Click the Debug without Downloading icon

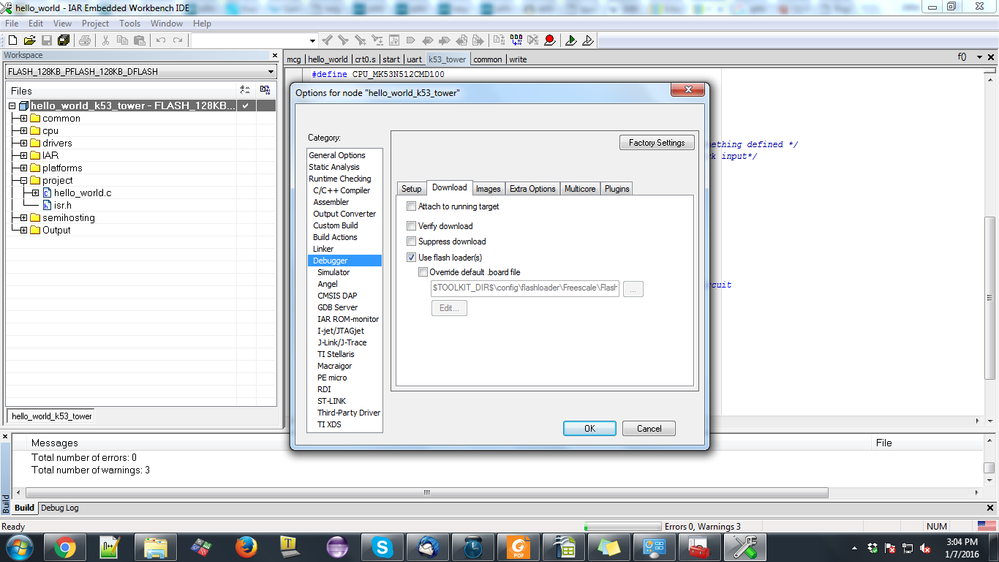pyautogui.click(x=588, y=40)
